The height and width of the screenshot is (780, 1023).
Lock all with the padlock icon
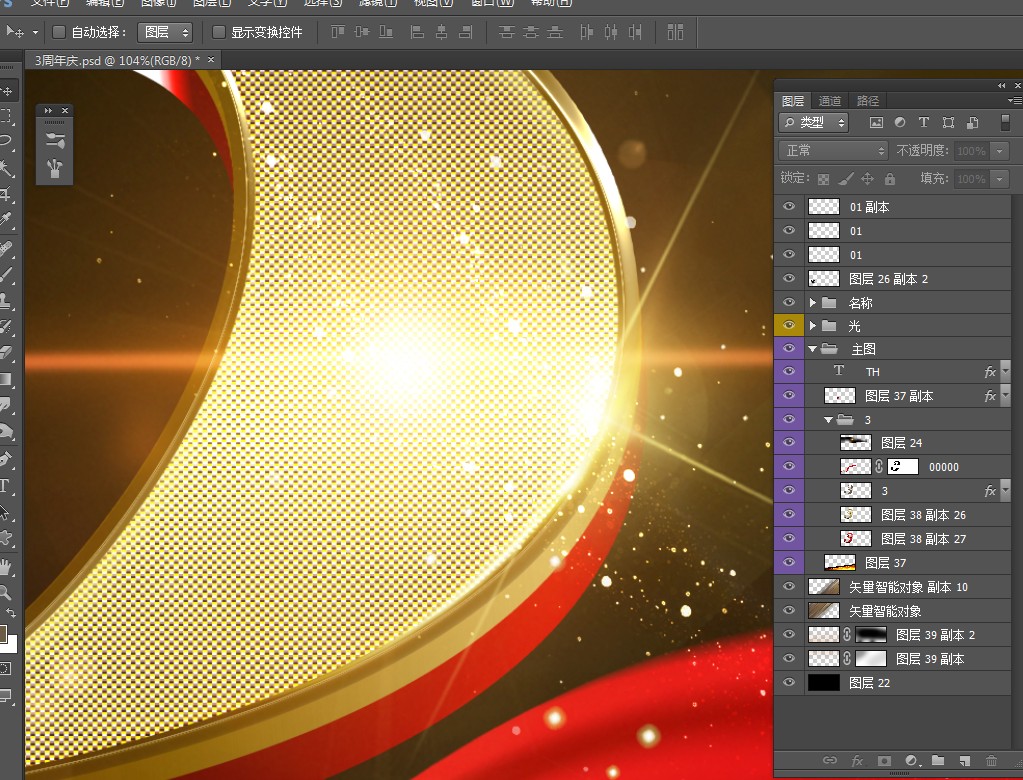coord(889,179)
